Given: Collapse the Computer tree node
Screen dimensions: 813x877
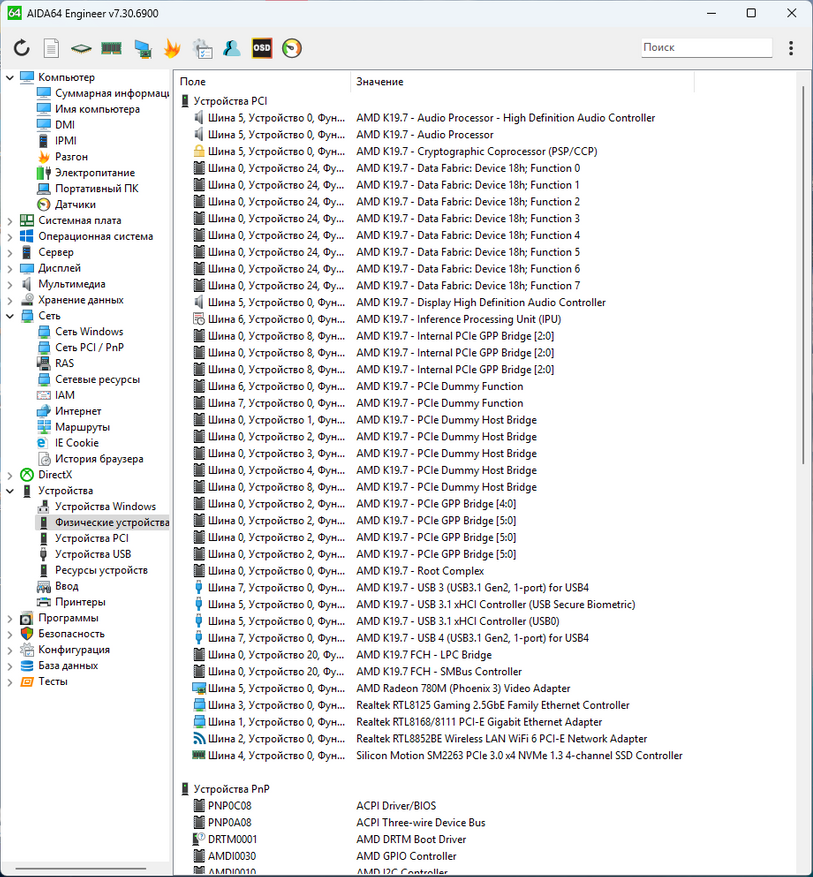Looking at the screenshot, I should pyautogui.click(x=10, y=77).
